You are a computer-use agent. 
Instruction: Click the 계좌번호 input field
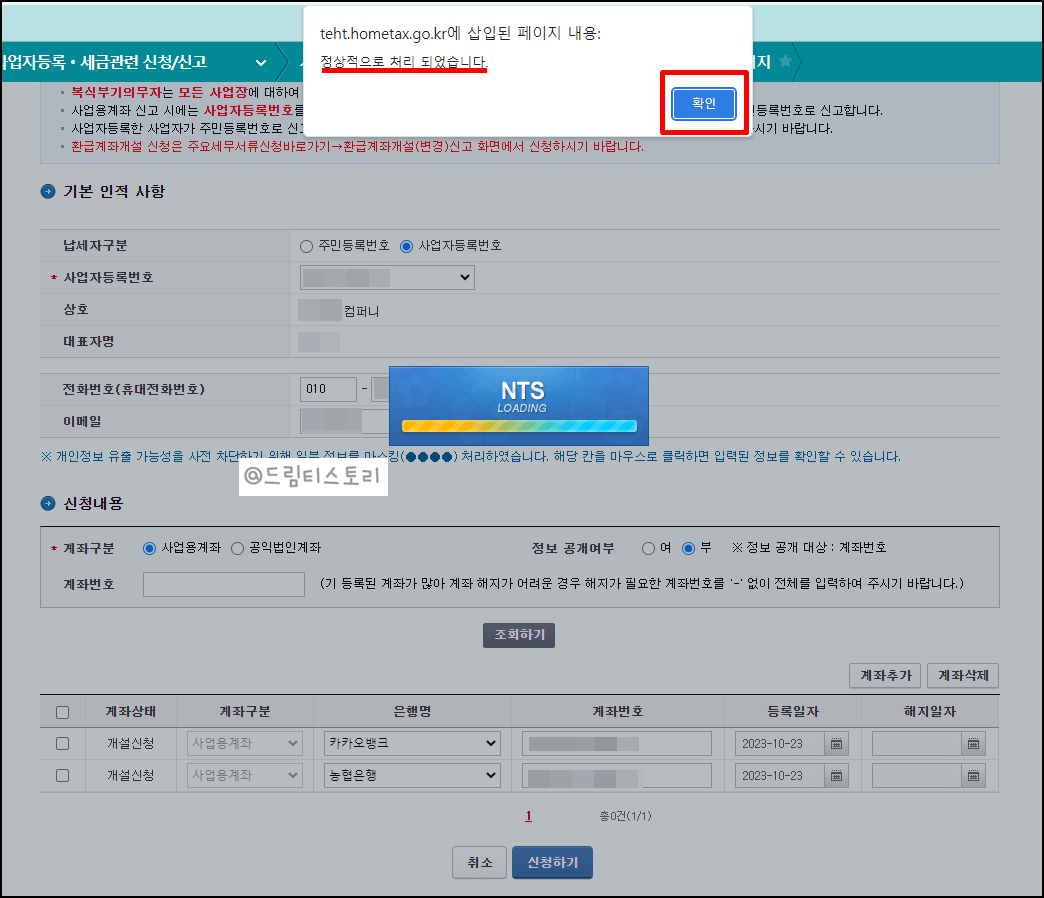(222, 584)
